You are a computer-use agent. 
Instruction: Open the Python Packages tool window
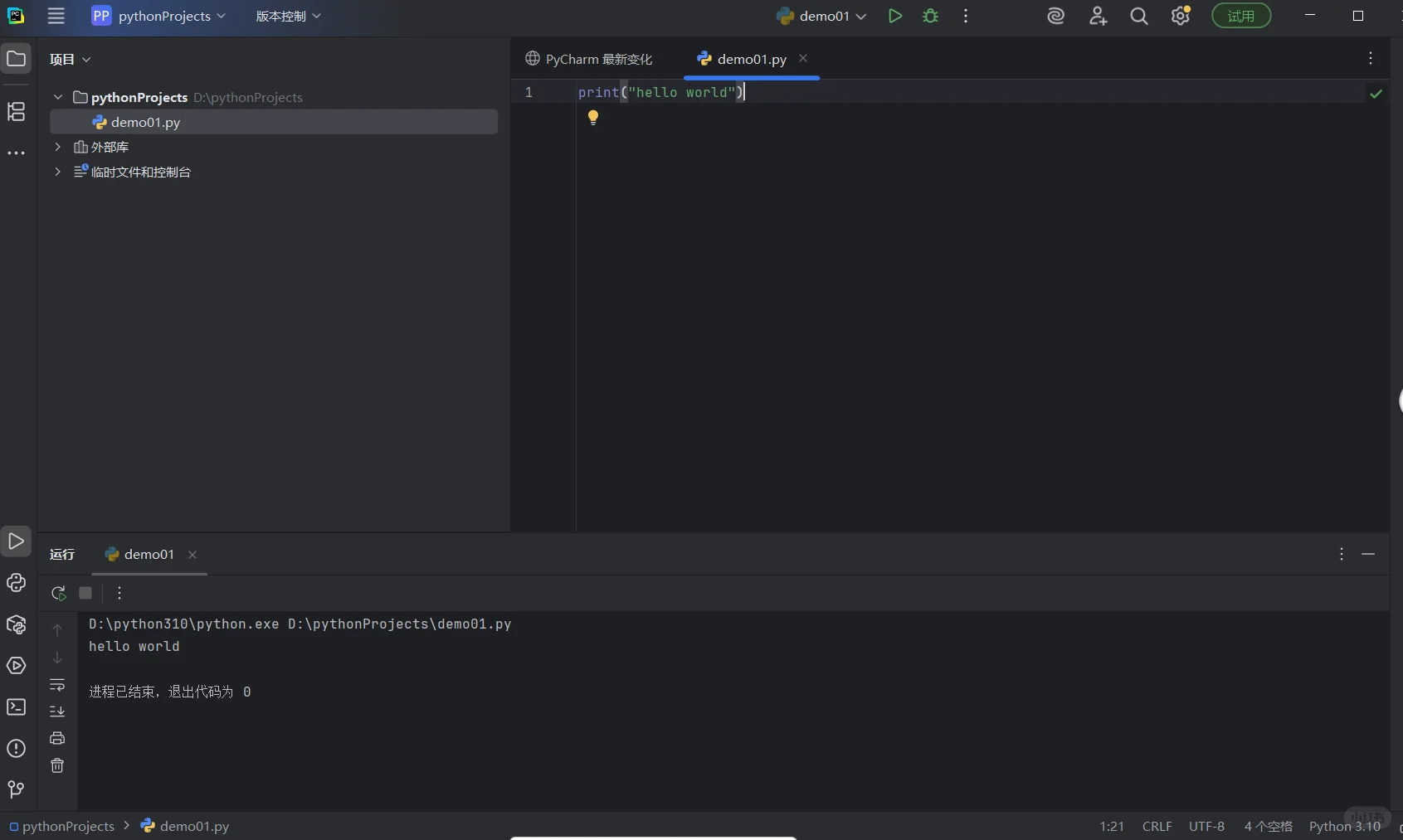[x=16, y=625]
